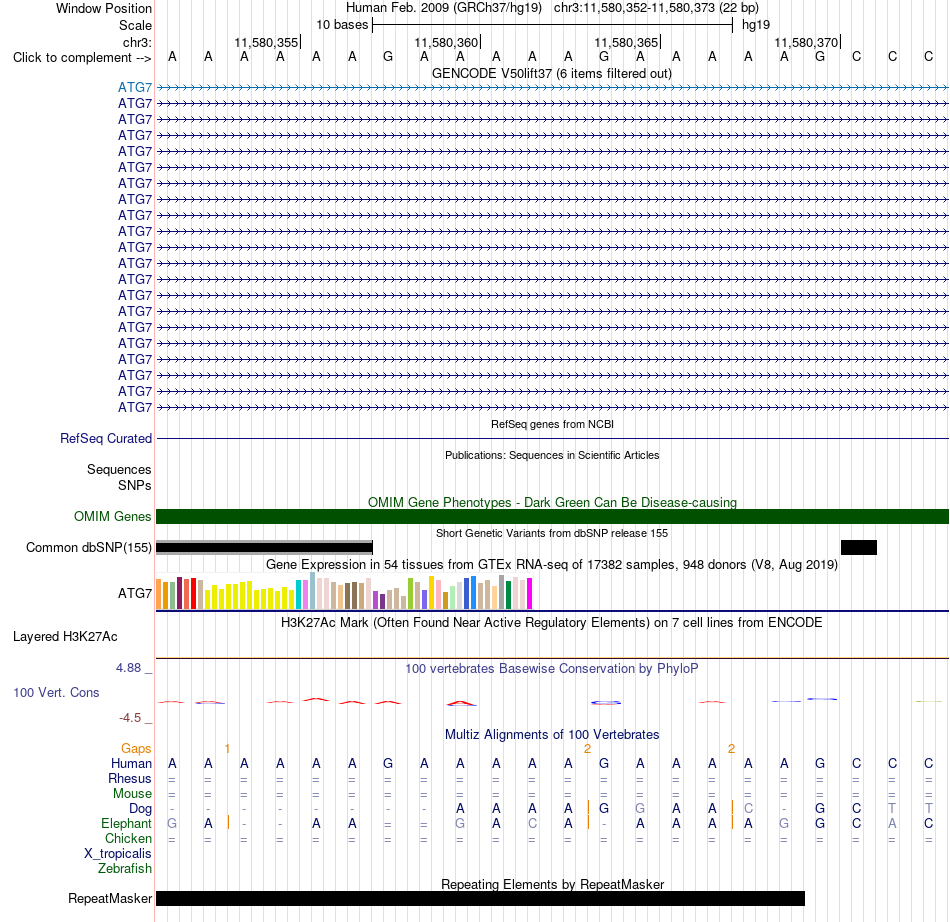Click the 'Elephant' alignment row label

pos(127,823)
